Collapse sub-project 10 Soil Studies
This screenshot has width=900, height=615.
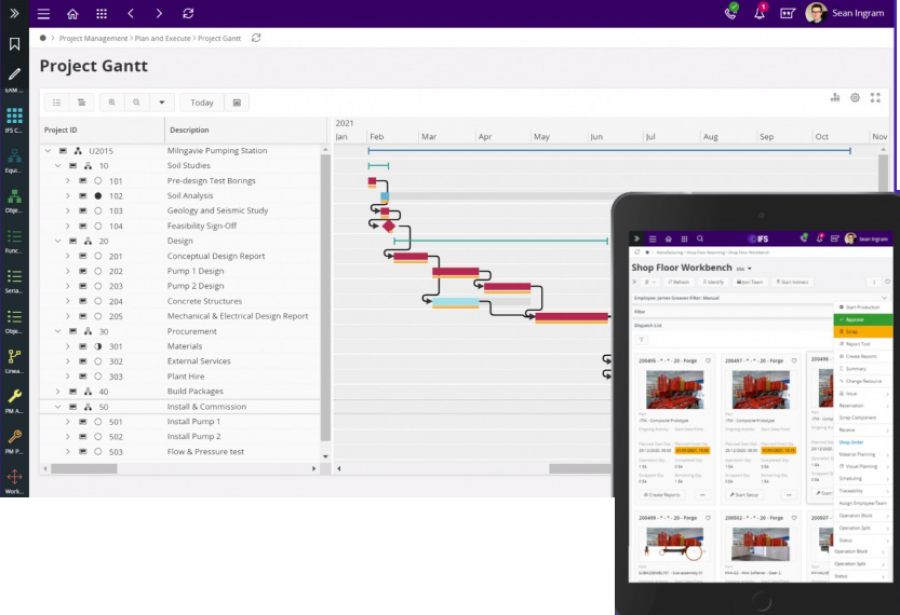point(58,165)
